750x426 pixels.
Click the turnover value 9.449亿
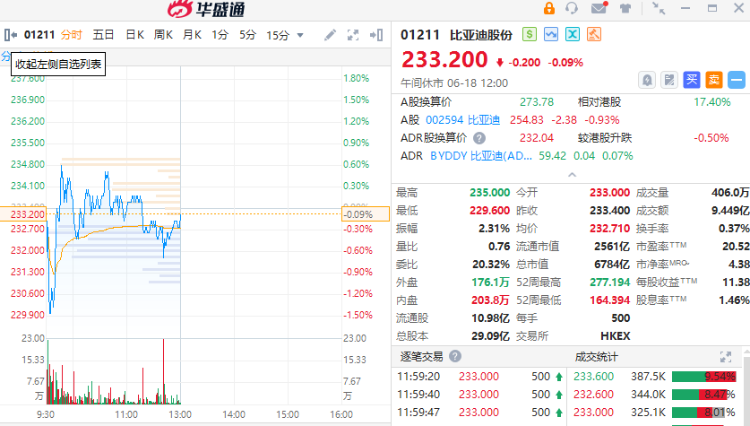(730, 210)
